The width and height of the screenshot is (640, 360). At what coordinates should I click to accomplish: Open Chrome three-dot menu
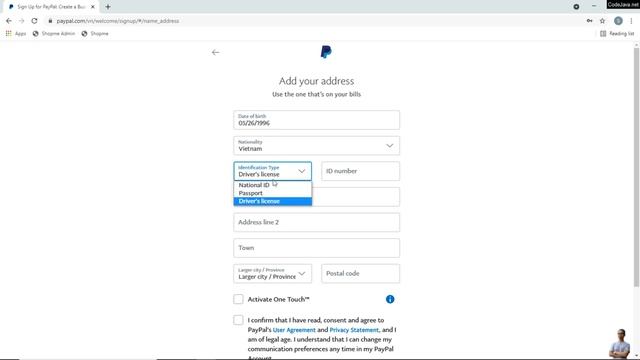click(631, 21)
